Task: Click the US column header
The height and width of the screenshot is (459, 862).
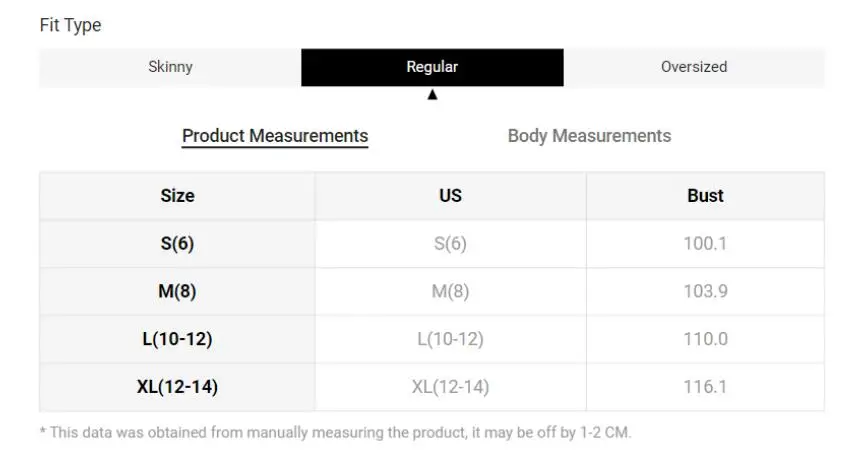Action: 450,196
